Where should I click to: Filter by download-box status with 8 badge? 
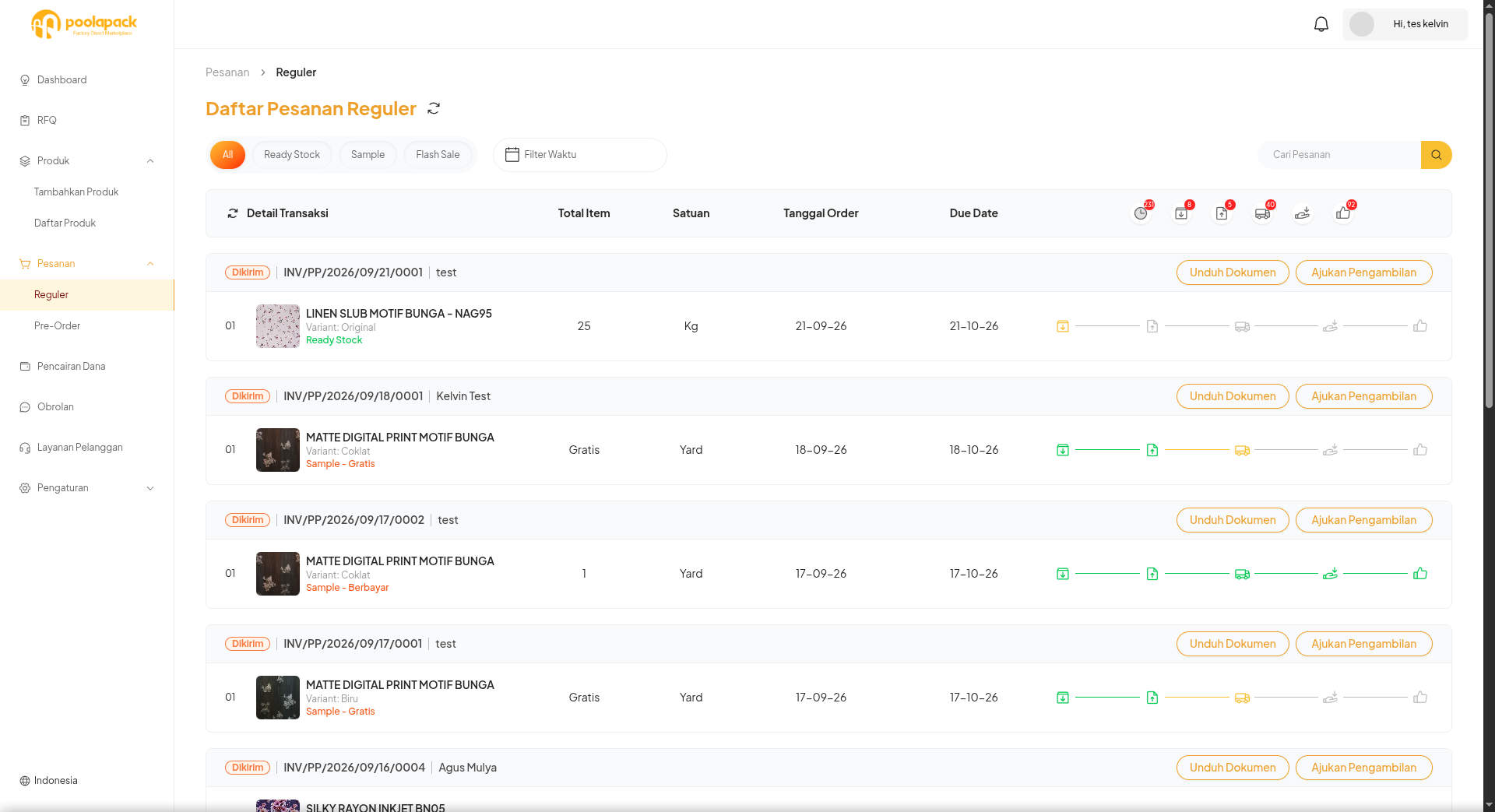click(1181, 213)
